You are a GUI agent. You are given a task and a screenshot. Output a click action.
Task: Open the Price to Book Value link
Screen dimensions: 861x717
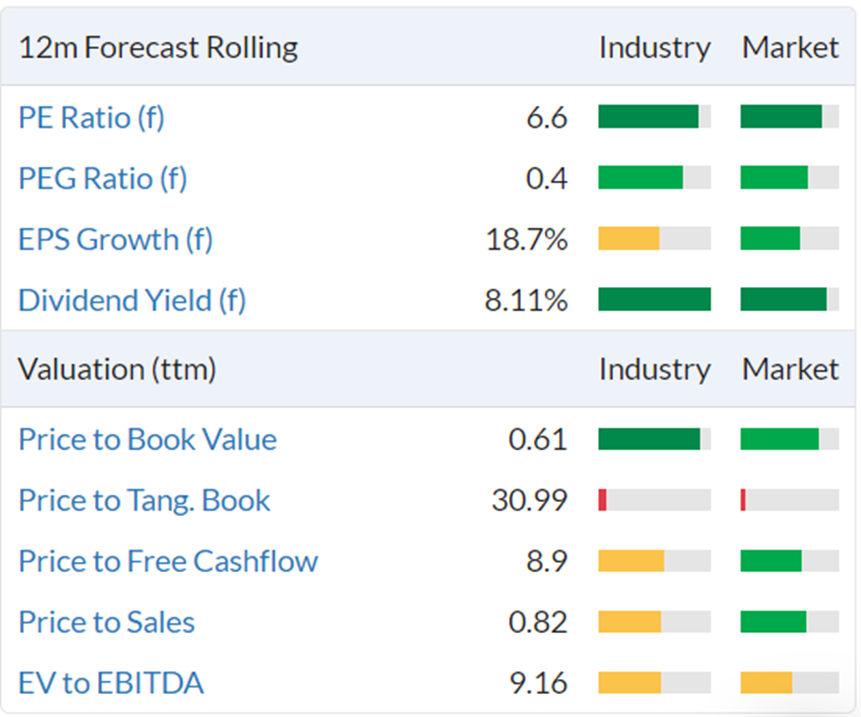pos(148,439)
